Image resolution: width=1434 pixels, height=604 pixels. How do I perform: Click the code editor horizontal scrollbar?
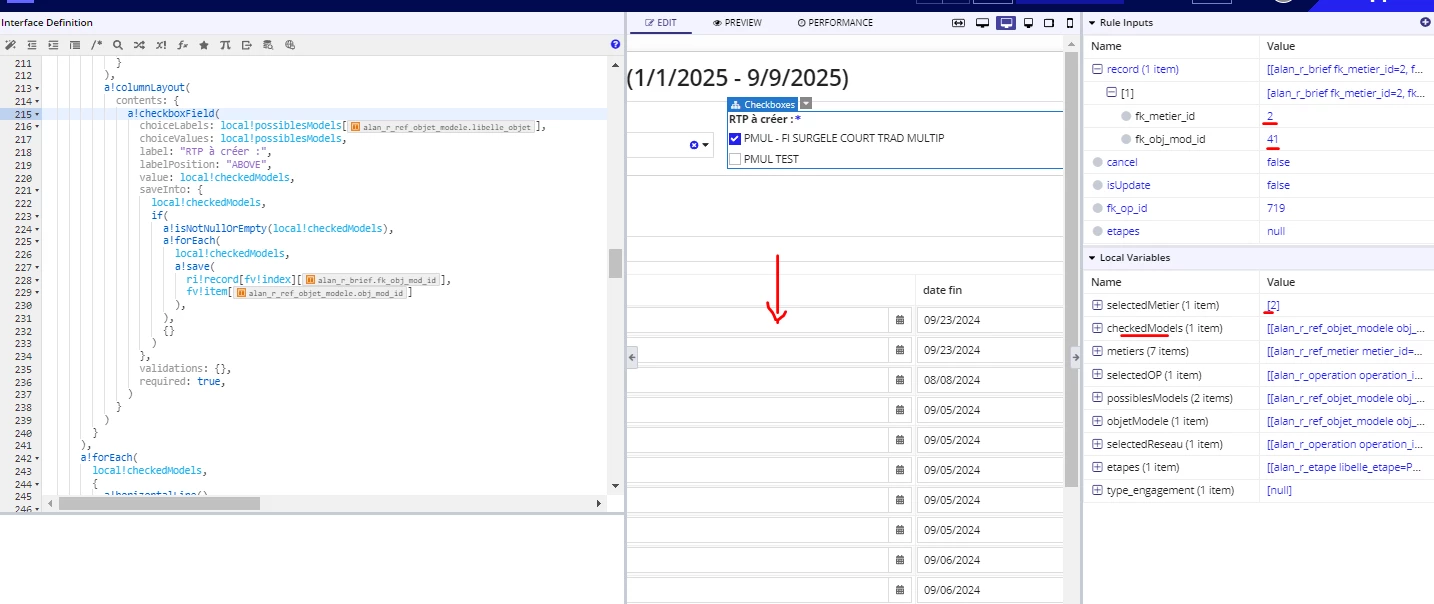click(x=159, y=503)
